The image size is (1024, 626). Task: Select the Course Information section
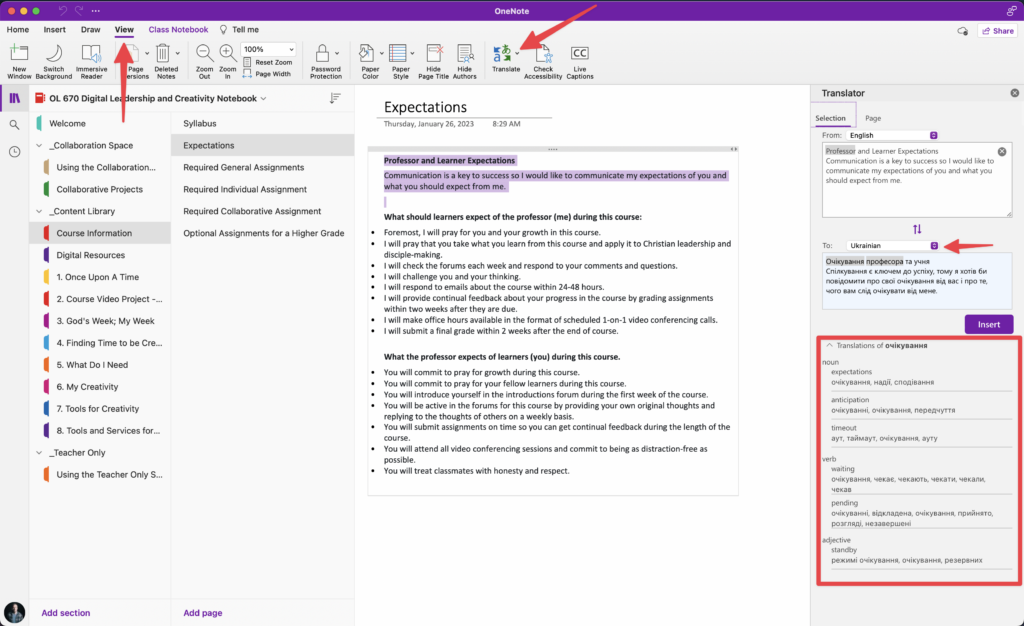(100, 233)
